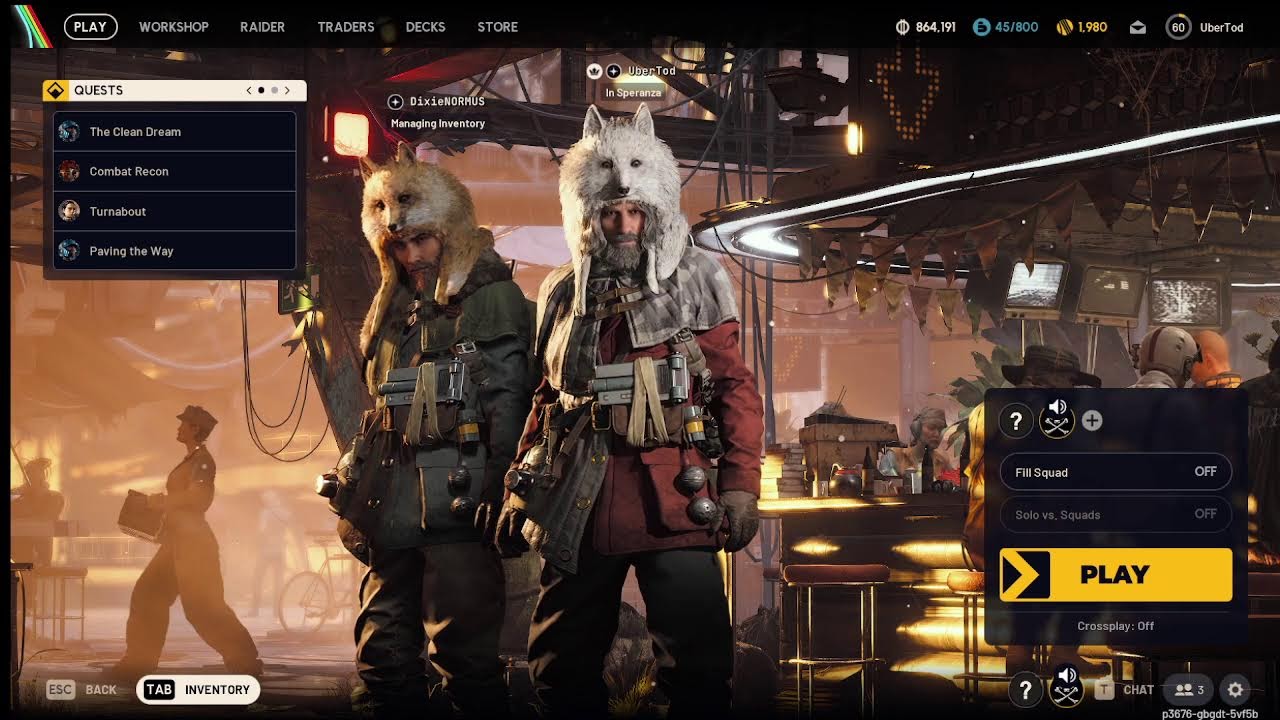Click the blue stash icon beside 45/800
Image resolution: width=1280 pixels, height=720 pixels.
981,28
